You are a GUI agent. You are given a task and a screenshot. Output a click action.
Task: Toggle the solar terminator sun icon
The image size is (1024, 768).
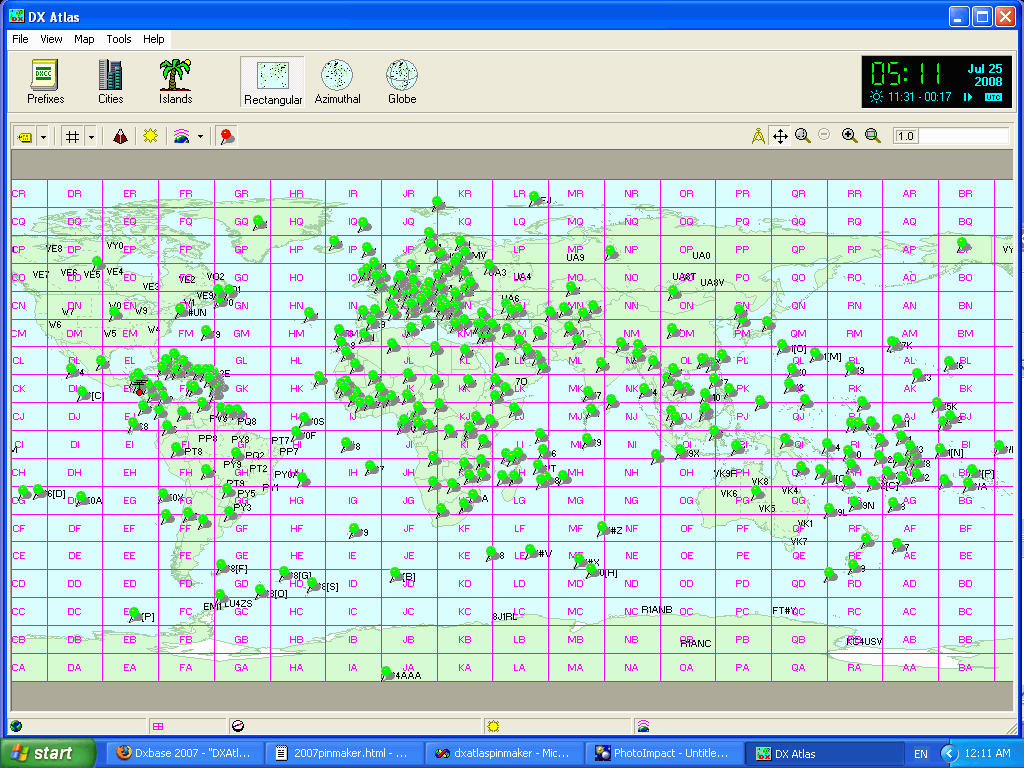[x=150, y=135]
